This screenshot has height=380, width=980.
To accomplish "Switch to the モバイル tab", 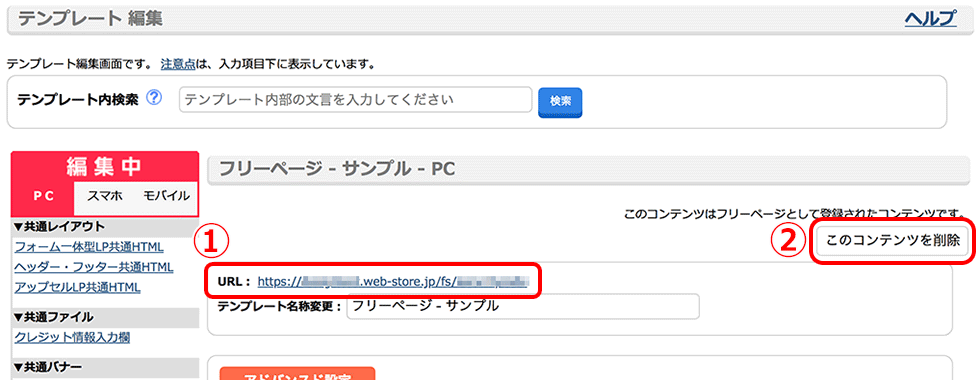I will [166, 196].
